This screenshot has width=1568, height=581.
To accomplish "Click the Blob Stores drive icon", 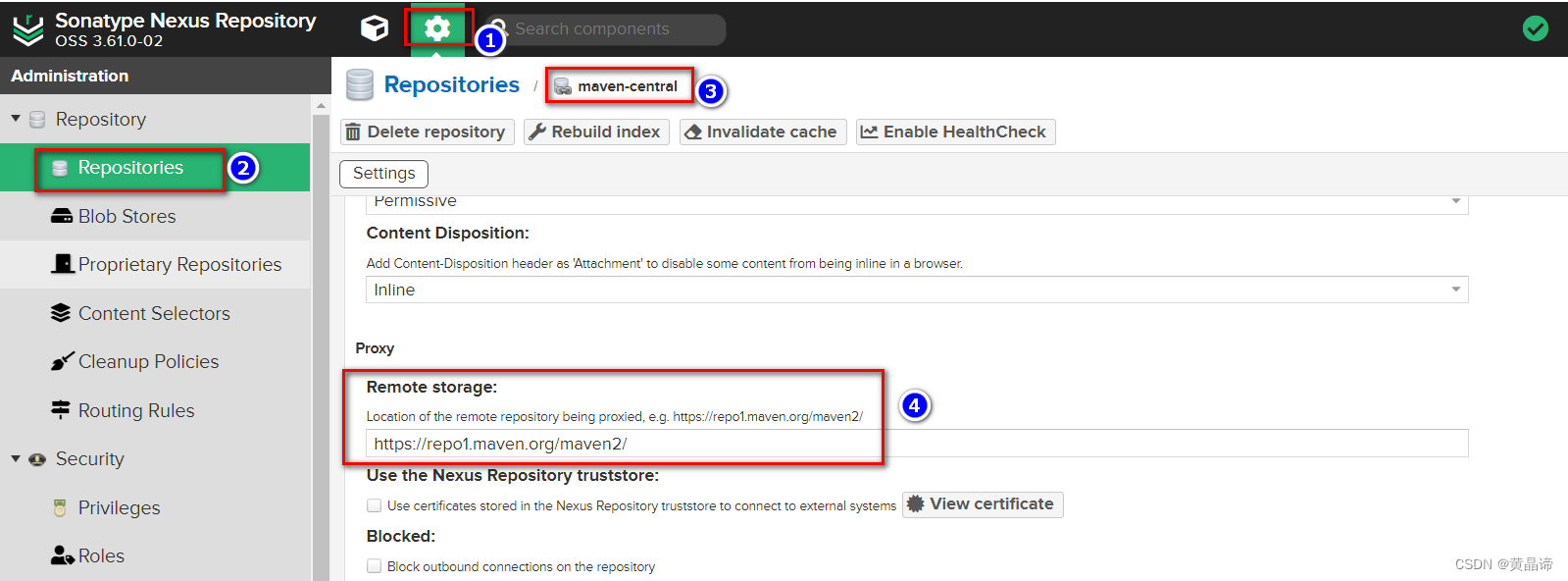I will (x=62, y=216).
